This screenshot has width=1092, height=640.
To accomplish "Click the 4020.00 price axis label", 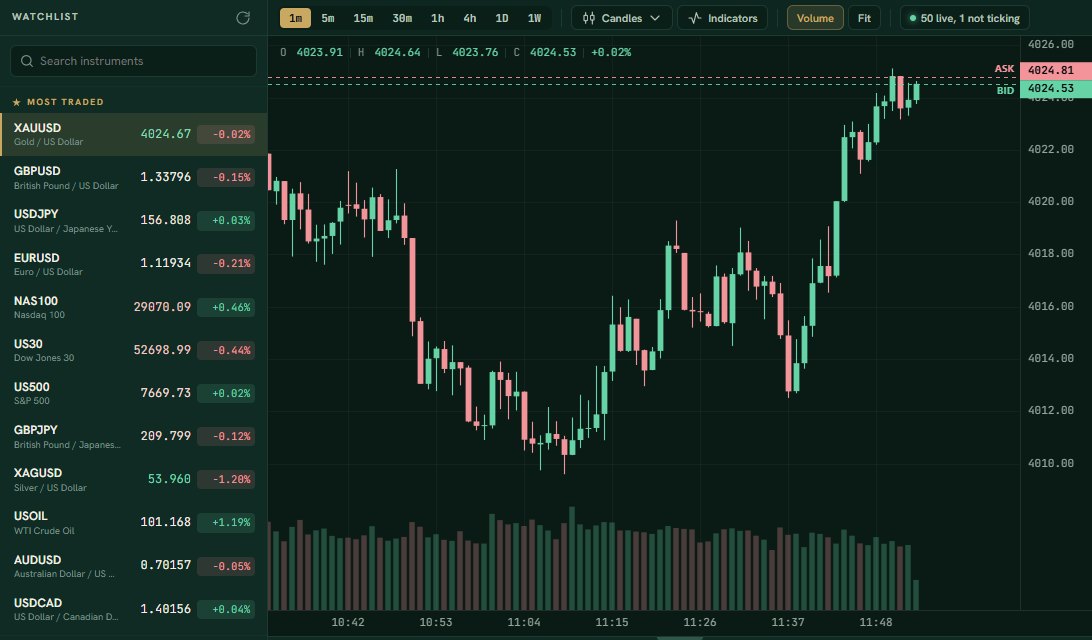I will tap(1051, 201).
